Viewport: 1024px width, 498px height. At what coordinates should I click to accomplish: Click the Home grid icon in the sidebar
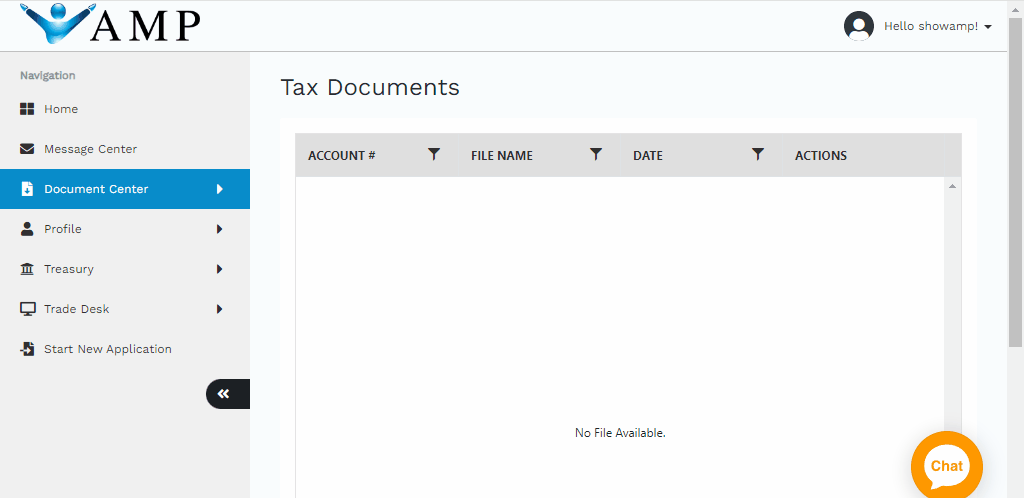27,109
